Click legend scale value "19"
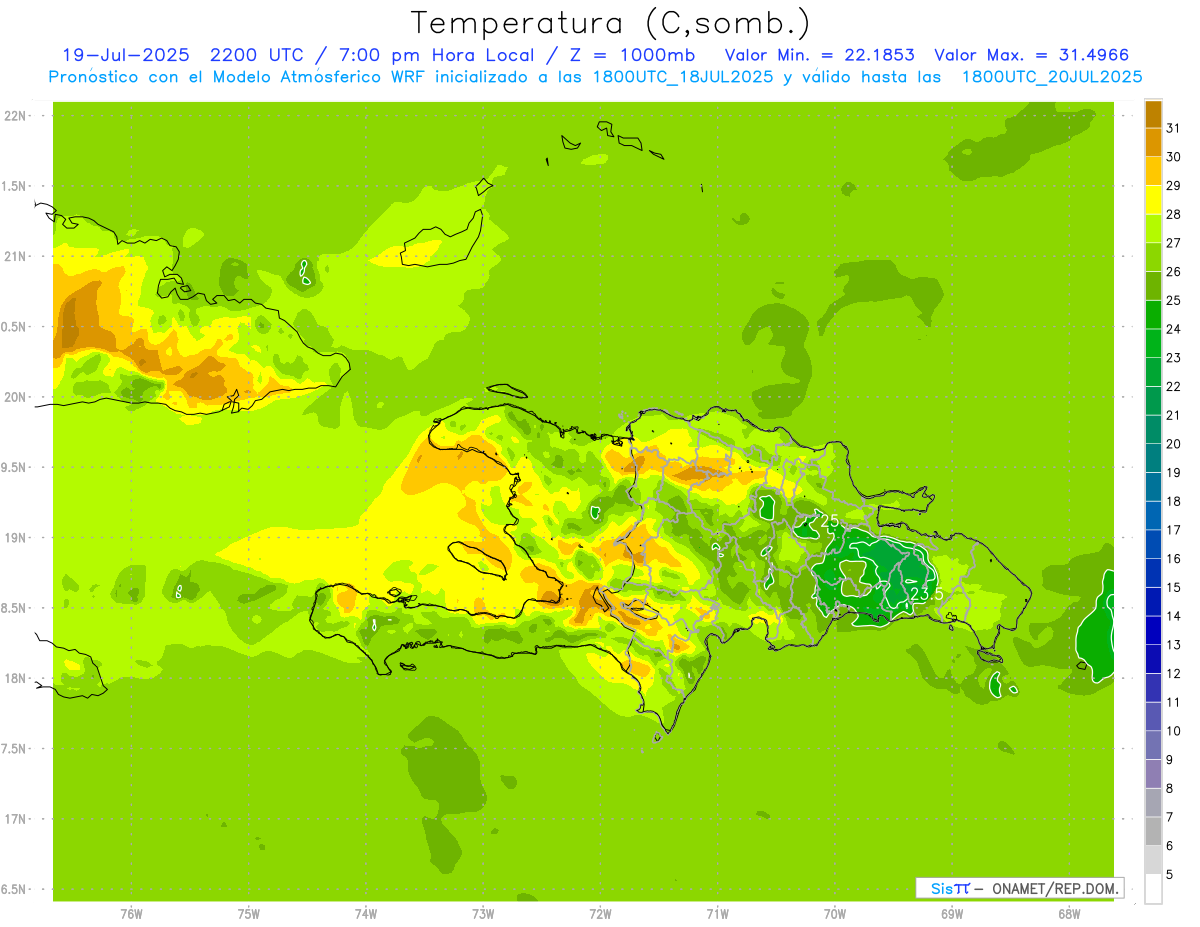Viewport: 1200px width, 927px height. coord(1174,472)
